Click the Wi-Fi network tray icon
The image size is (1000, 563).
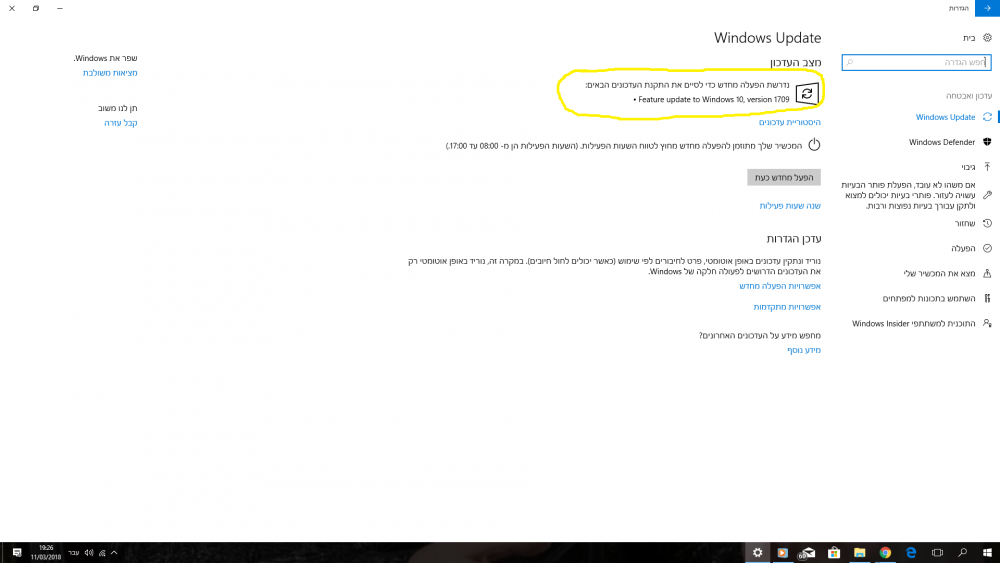tap(102, 553)
